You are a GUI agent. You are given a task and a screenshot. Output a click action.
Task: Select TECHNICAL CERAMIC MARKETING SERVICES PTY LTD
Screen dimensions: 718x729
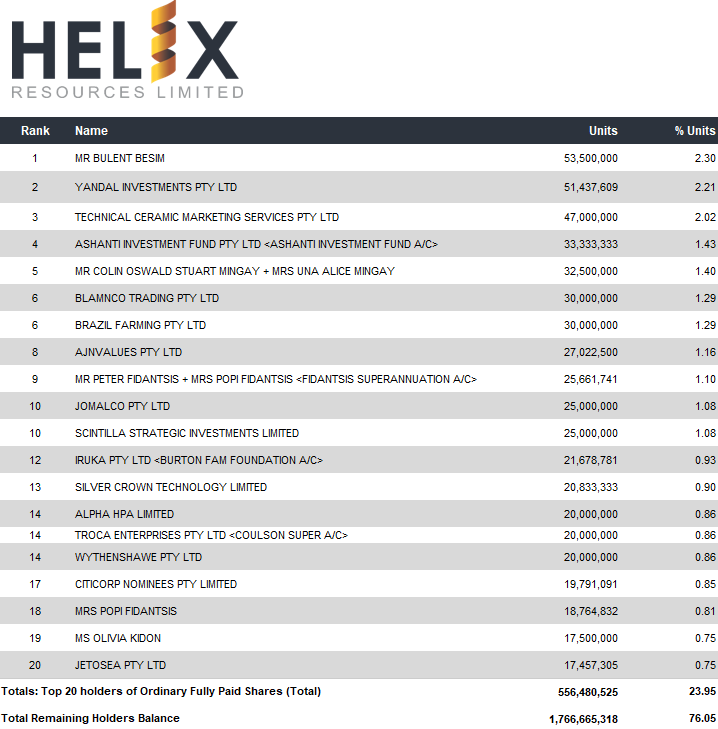207,217
